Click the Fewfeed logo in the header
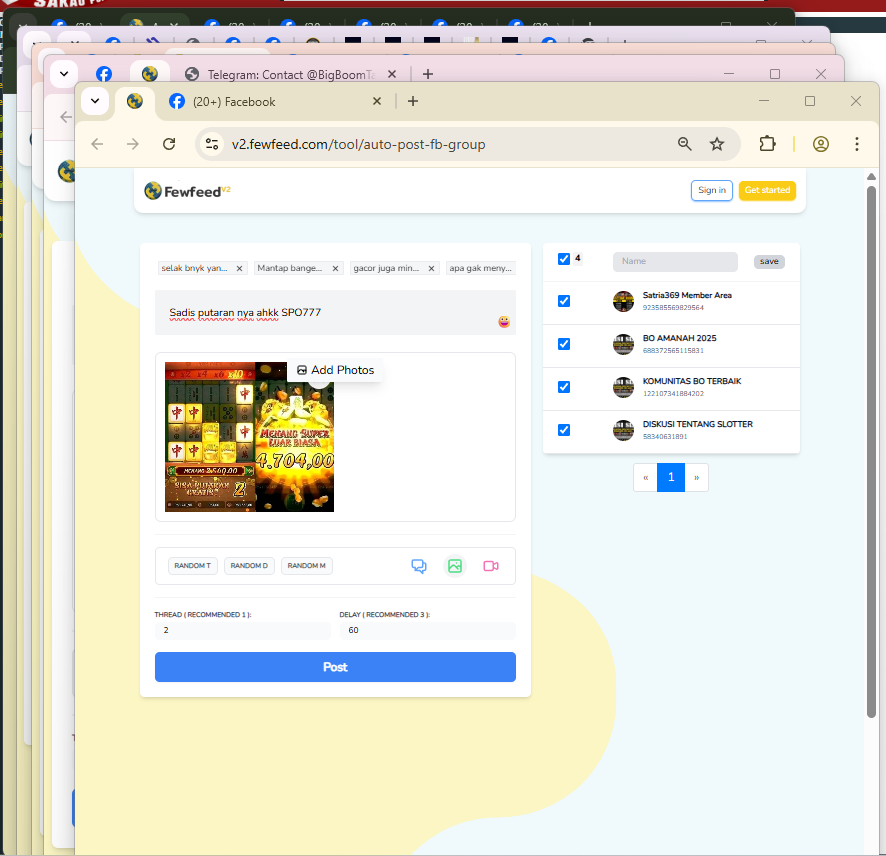The height and width of the screenshot is (856, 886). coord(187,191)
